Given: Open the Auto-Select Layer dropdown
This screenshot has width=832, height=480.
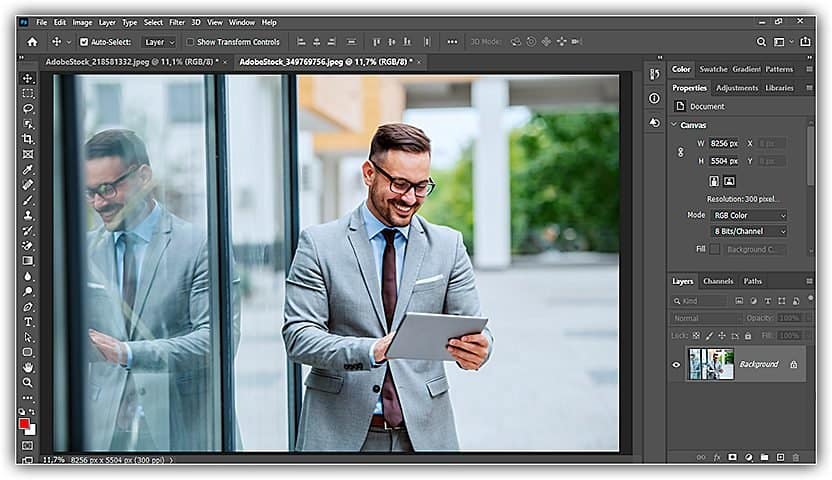Looking at the screenshot, I should click(159, 42).
